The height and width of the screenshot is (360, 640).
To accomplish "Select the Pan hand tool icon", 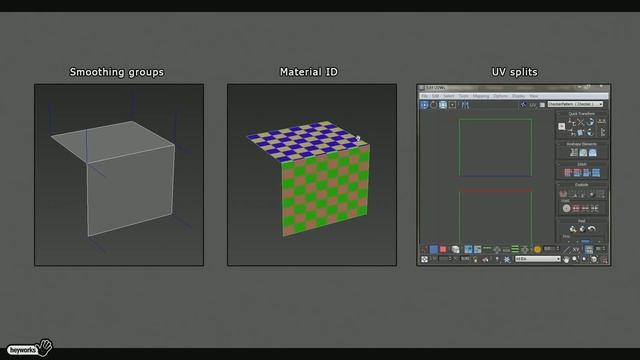I will [566, 259].
